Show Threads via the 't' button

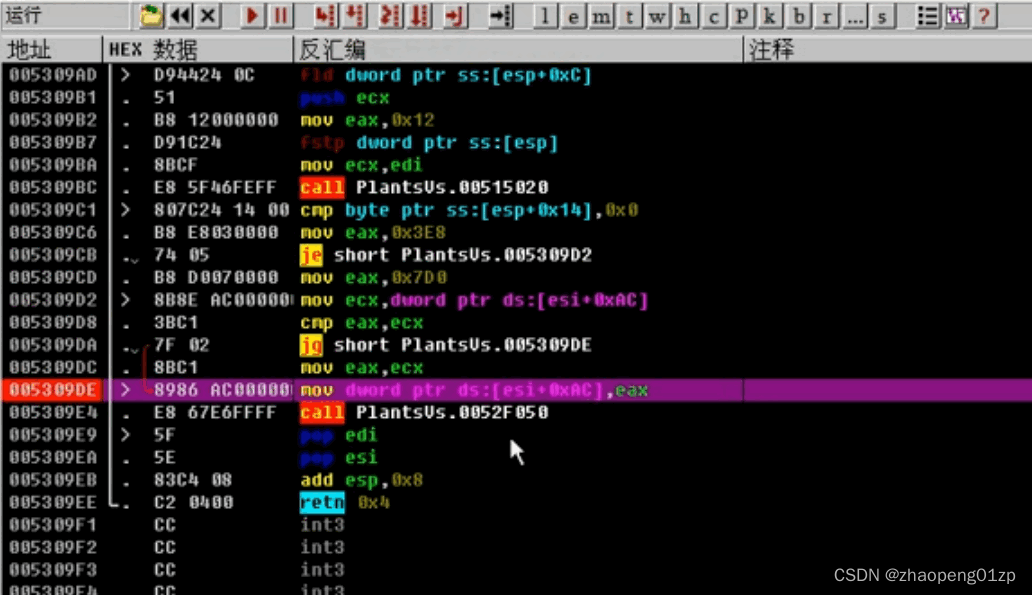pos(629,16)
